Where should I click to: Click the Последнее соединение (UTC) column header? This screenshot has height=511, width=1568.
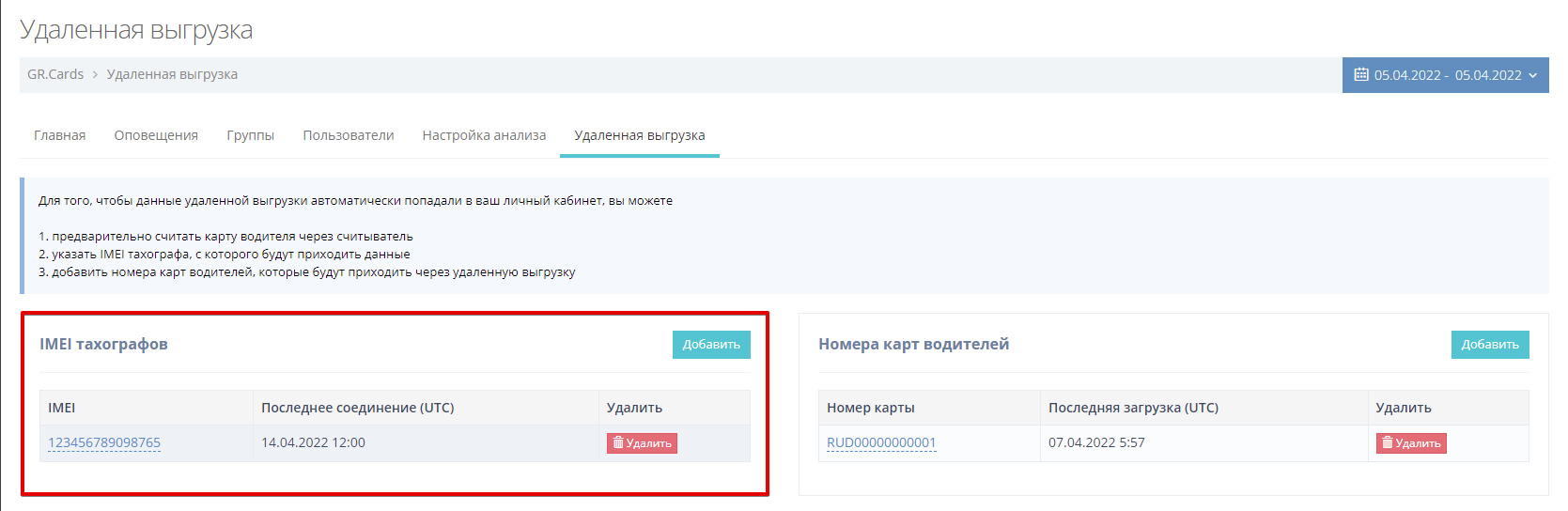[357, 408]
